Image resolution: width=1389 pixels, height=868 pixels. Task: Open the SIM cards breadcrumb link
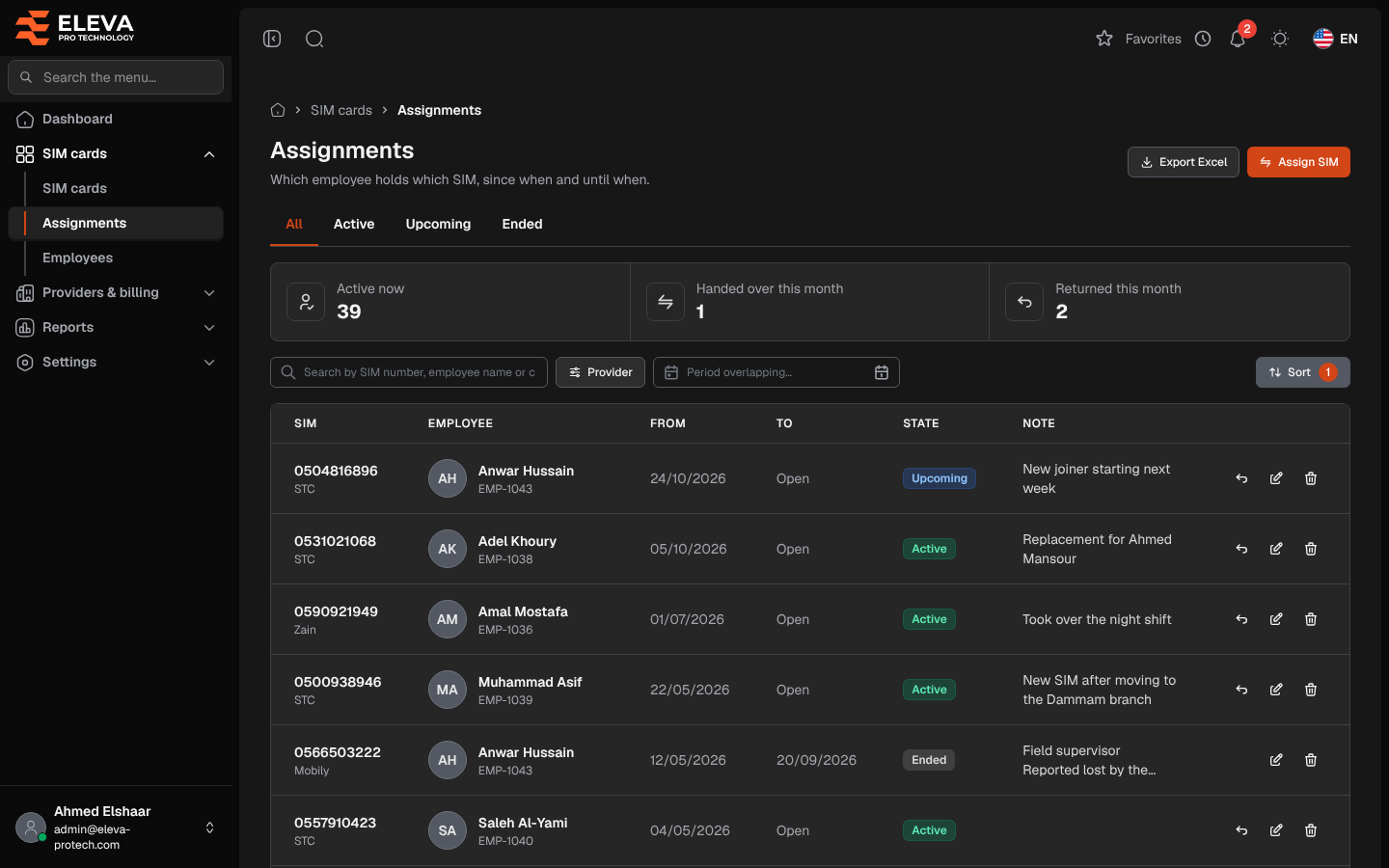point(341,110)
